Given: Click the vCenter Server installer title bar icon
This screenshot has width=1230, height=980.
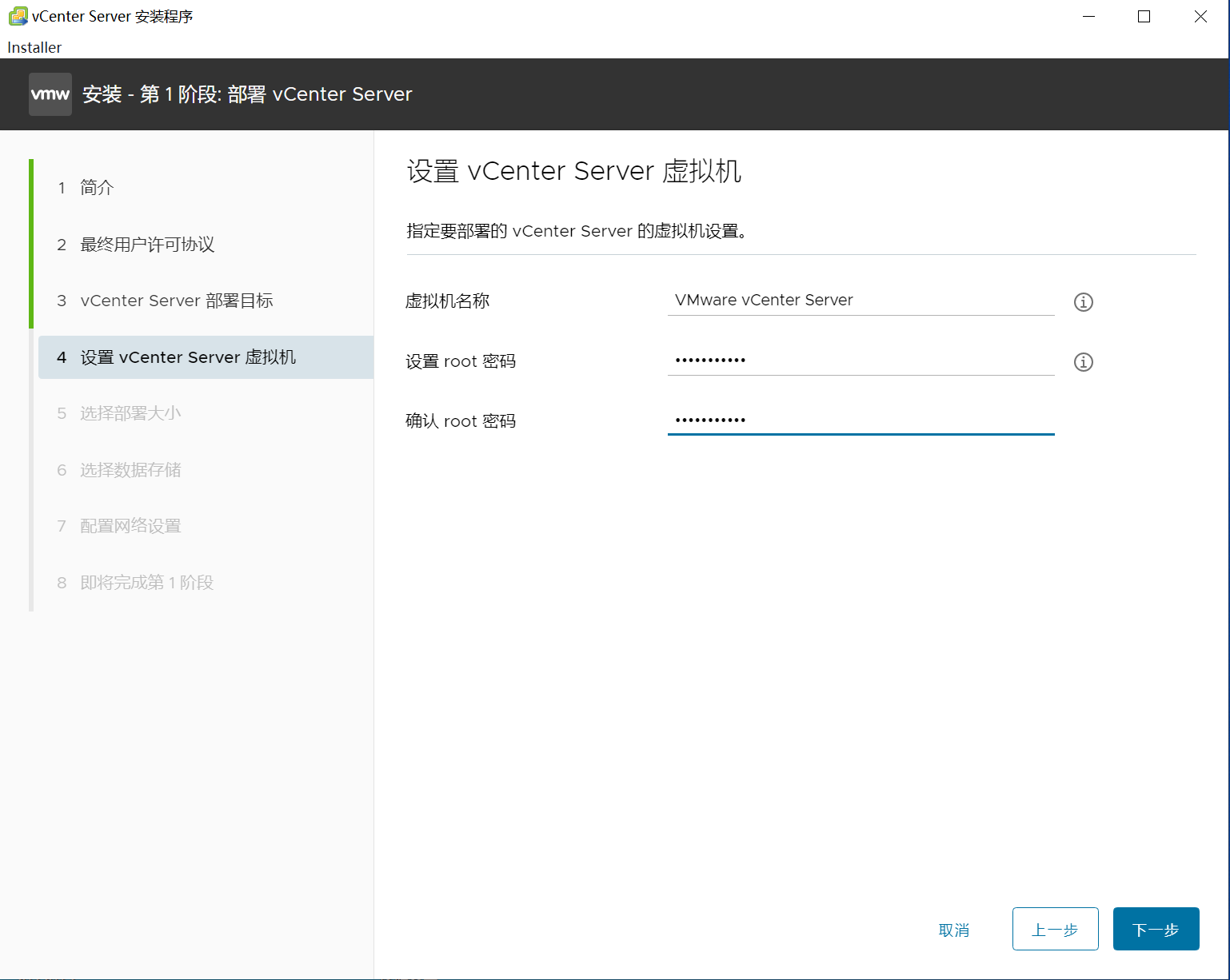Looking at the screenshot, I should (x=18, y=16).
